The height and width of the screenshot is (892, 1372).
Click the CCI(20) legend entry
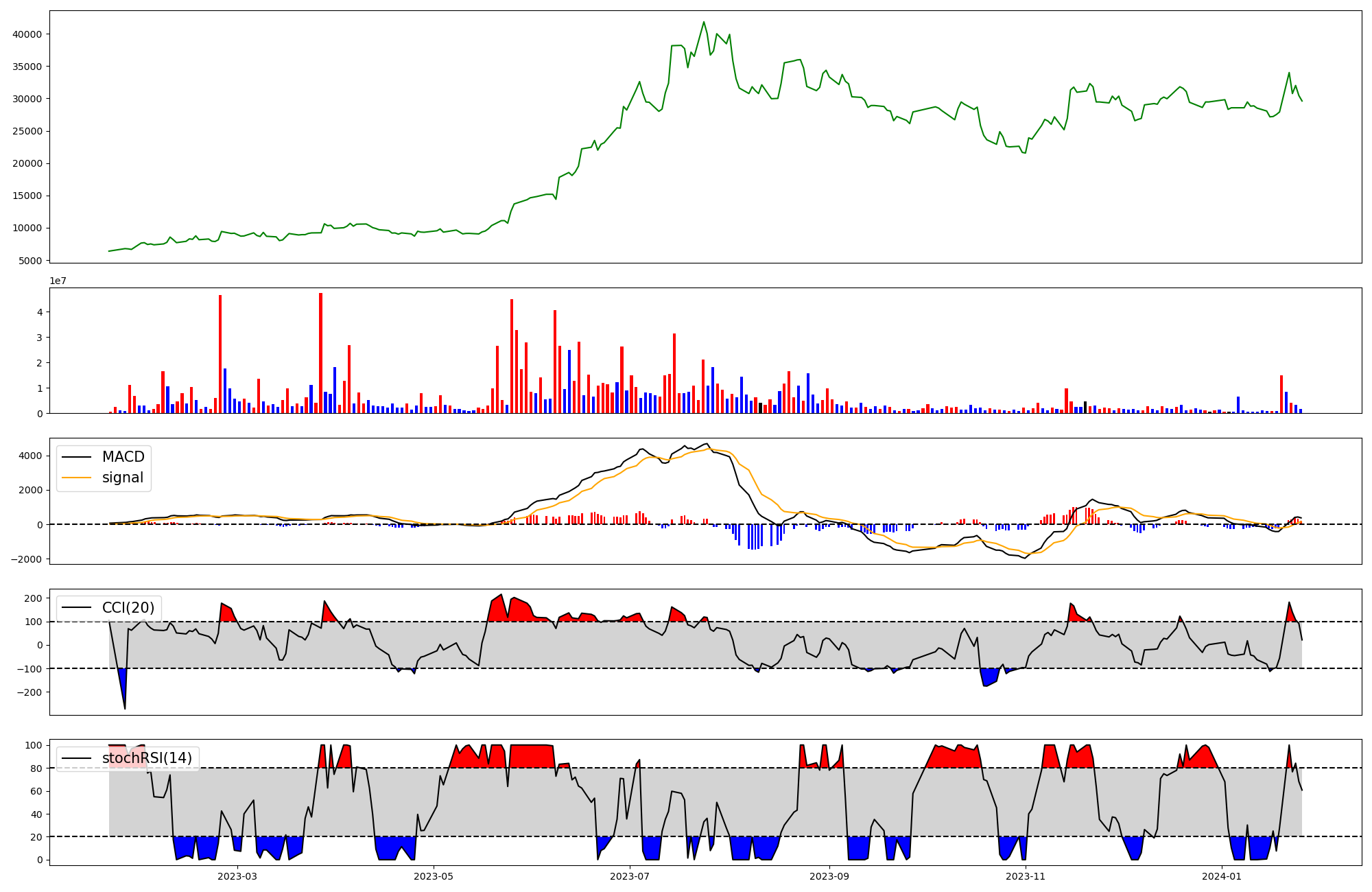pyautogui.click(x=128, y=608)
